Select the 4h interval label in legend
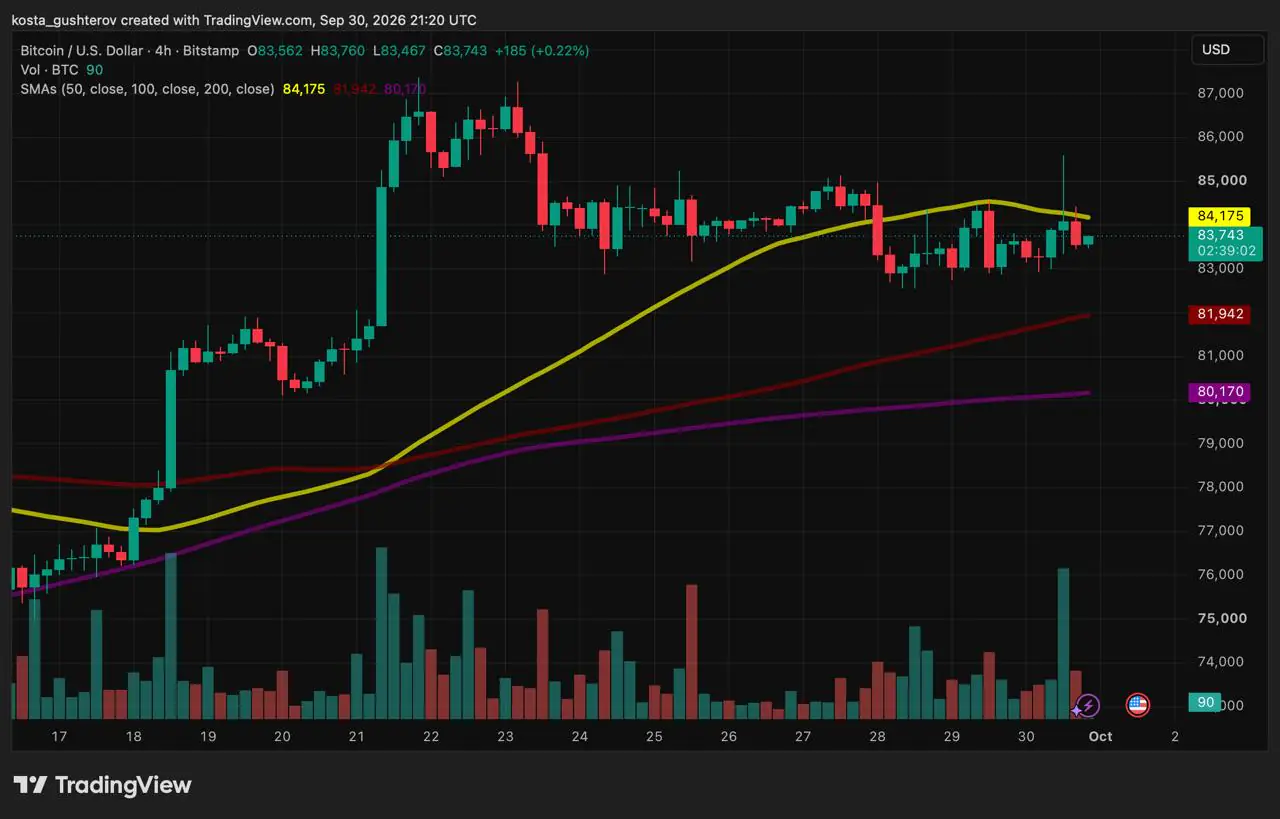The width and height of the screenshot is (1280, 819). tap(164, 50)
